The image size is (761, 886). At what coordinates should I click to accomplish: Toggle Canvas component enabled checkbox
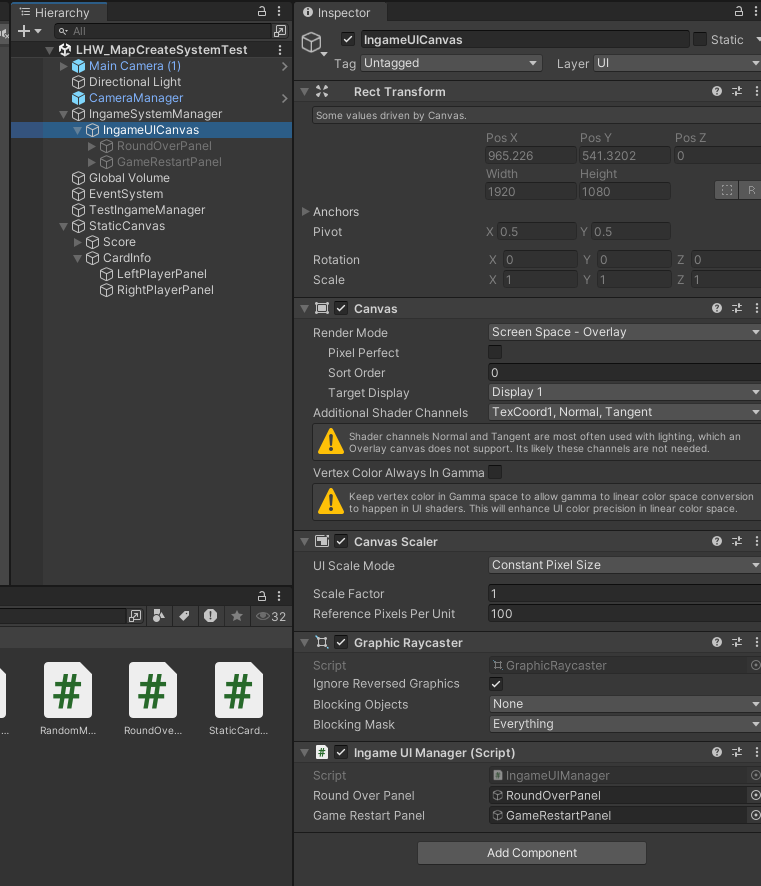click(341, 309)
